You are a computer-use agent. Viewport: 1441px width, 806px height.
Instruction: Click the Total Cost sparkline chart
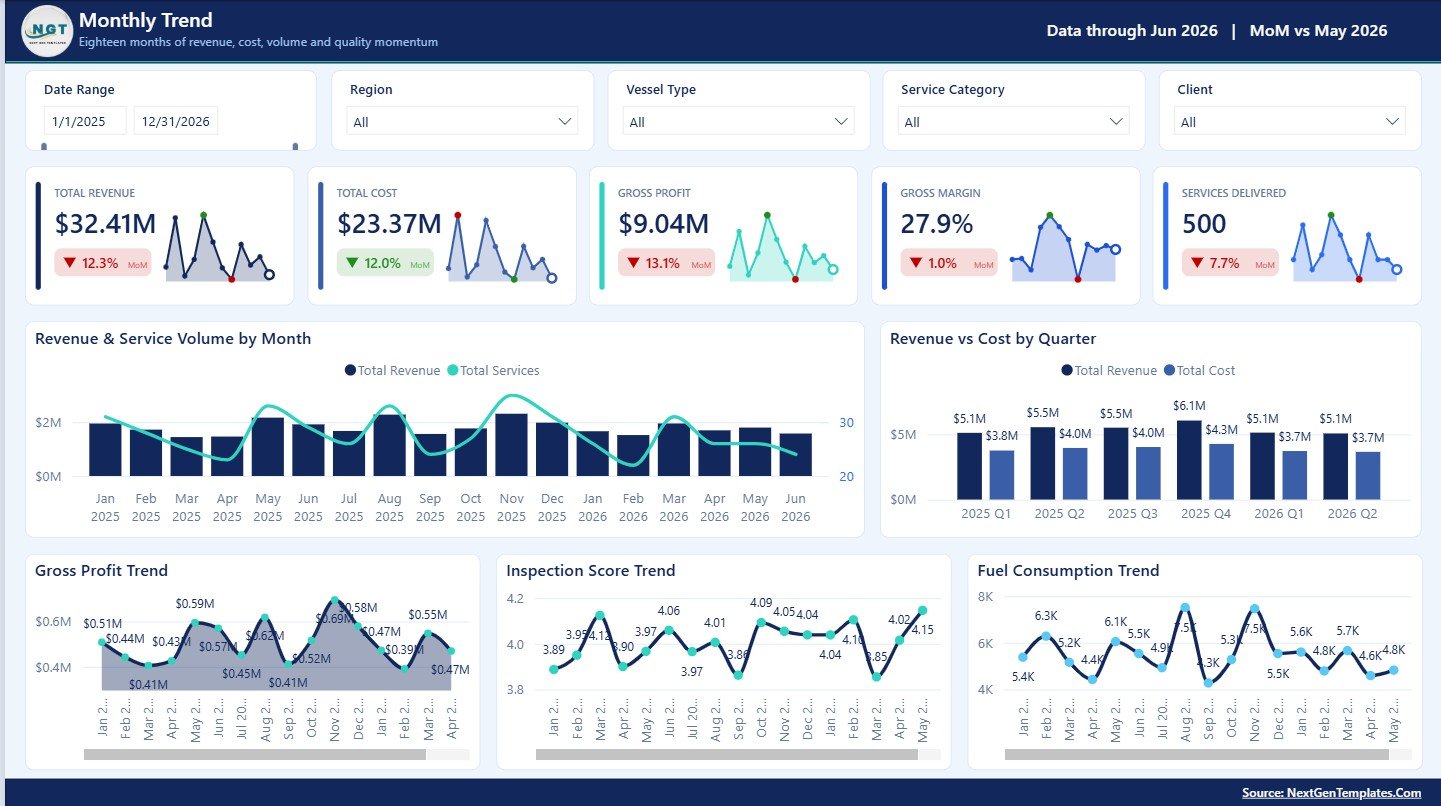tap(503, 247)
